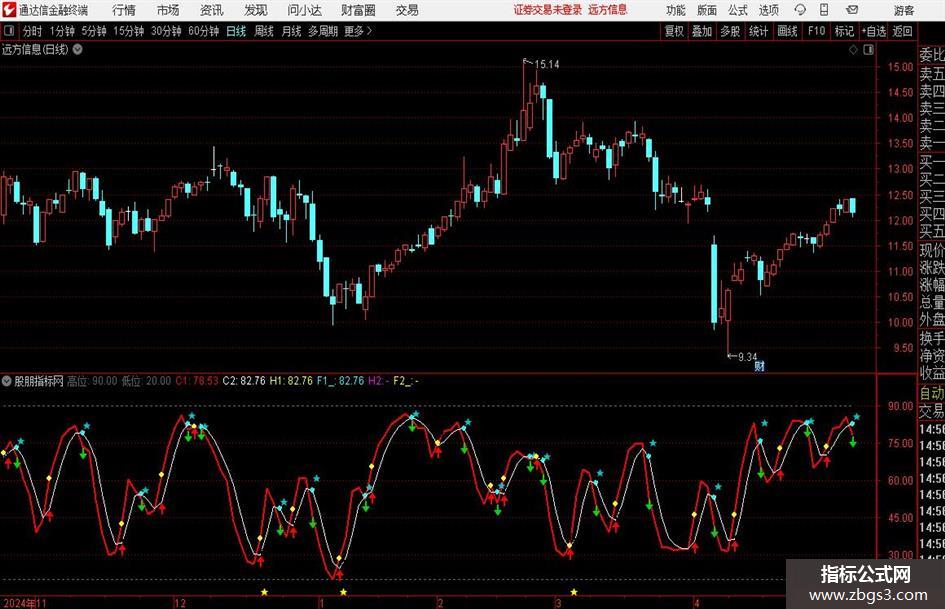This screenshot has width=945, height=609.
Task: Open the 选项 menu
Action: (768, 10)
